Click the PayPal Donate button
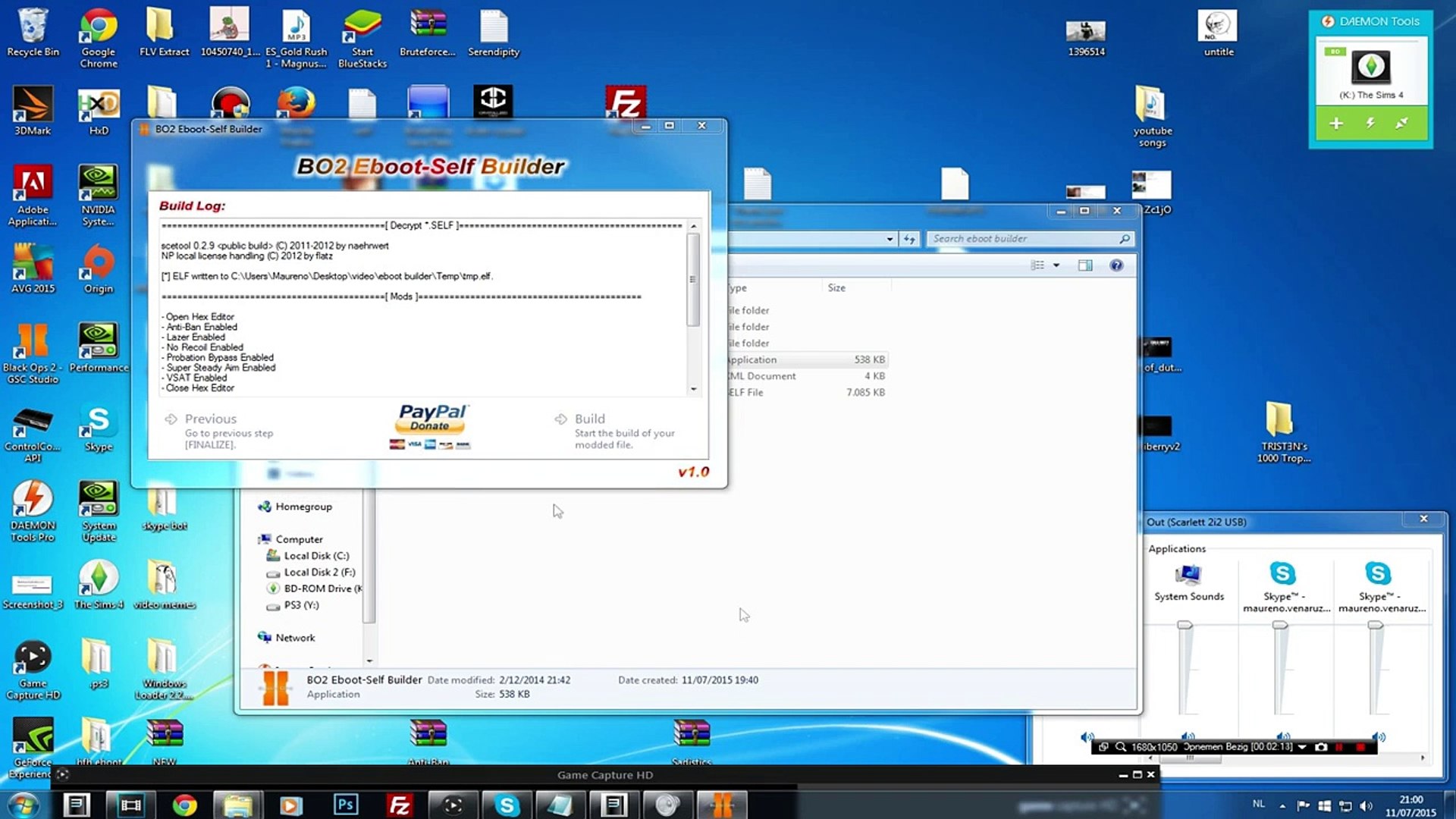Image resolution: width=1456 pixels, height=819 pixels. click(431, 425)
